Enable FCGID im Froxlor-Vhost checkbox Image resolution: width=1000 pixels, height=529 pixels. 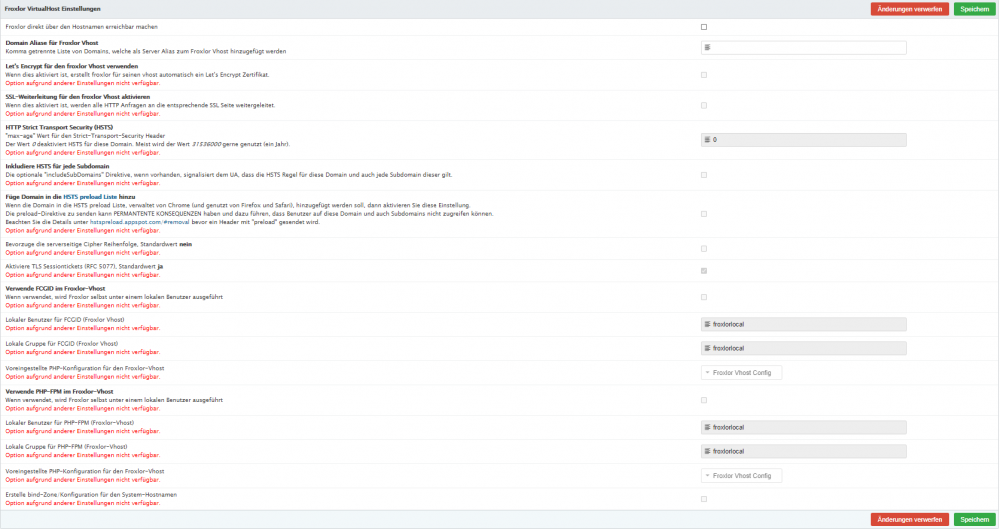pyautogui.click(x=704, y=297)
